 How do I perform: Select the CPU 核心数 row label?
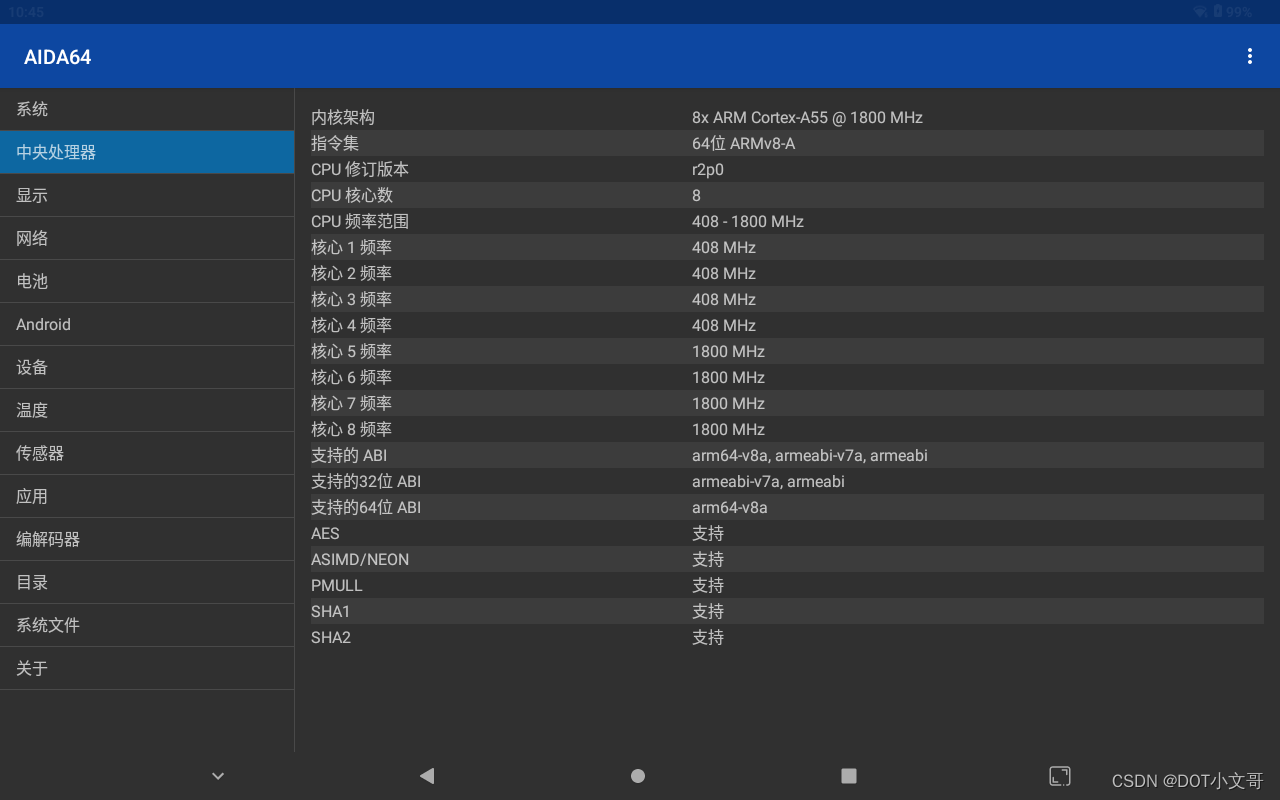pyautogui.click(x=352, y=195)
